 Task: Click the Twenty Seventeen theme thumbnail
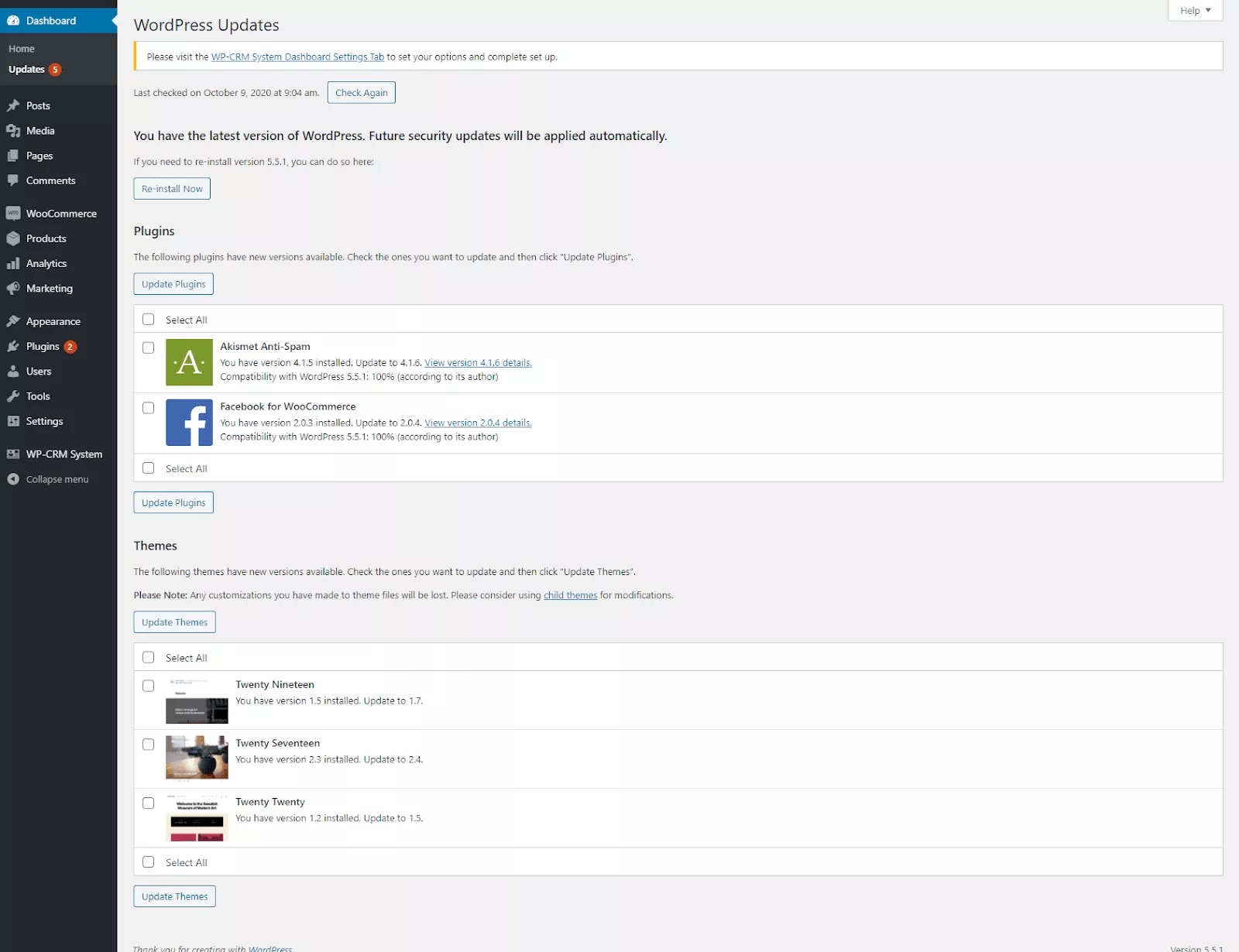tap(197, 758)
